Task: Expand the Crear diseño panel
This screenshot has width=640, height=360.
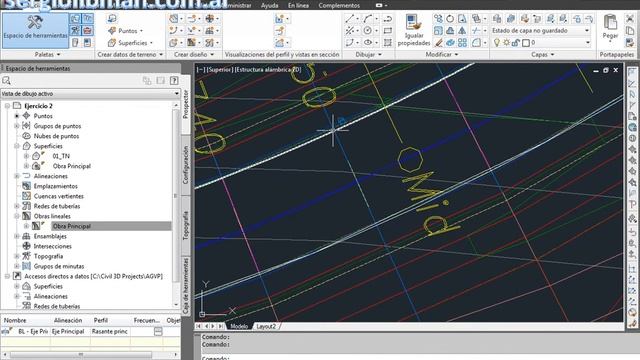Action: pos(194,54)
